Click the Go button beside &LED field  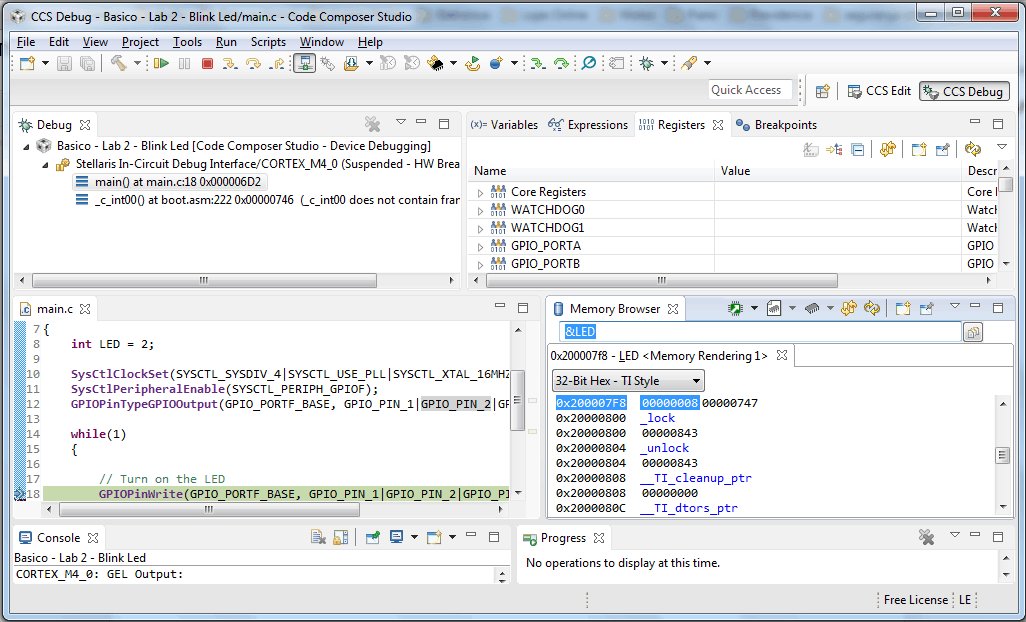pyautogui.click(x=973, y=332)
